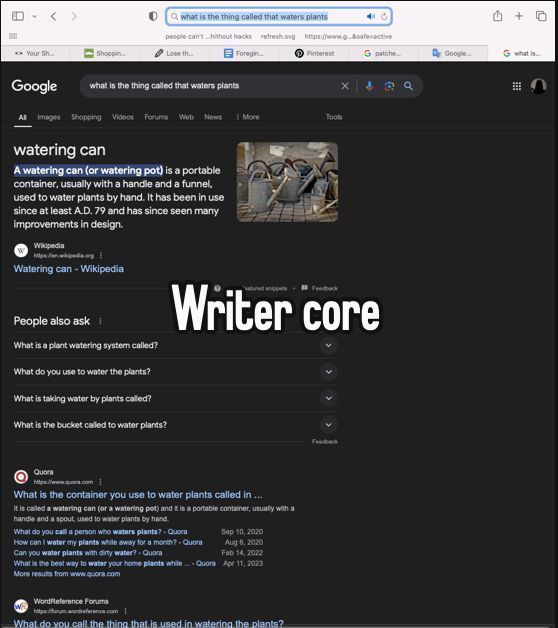This screenshot has height=628, width=558.
Task: Switch to Videos results
Action: point(123,117)
